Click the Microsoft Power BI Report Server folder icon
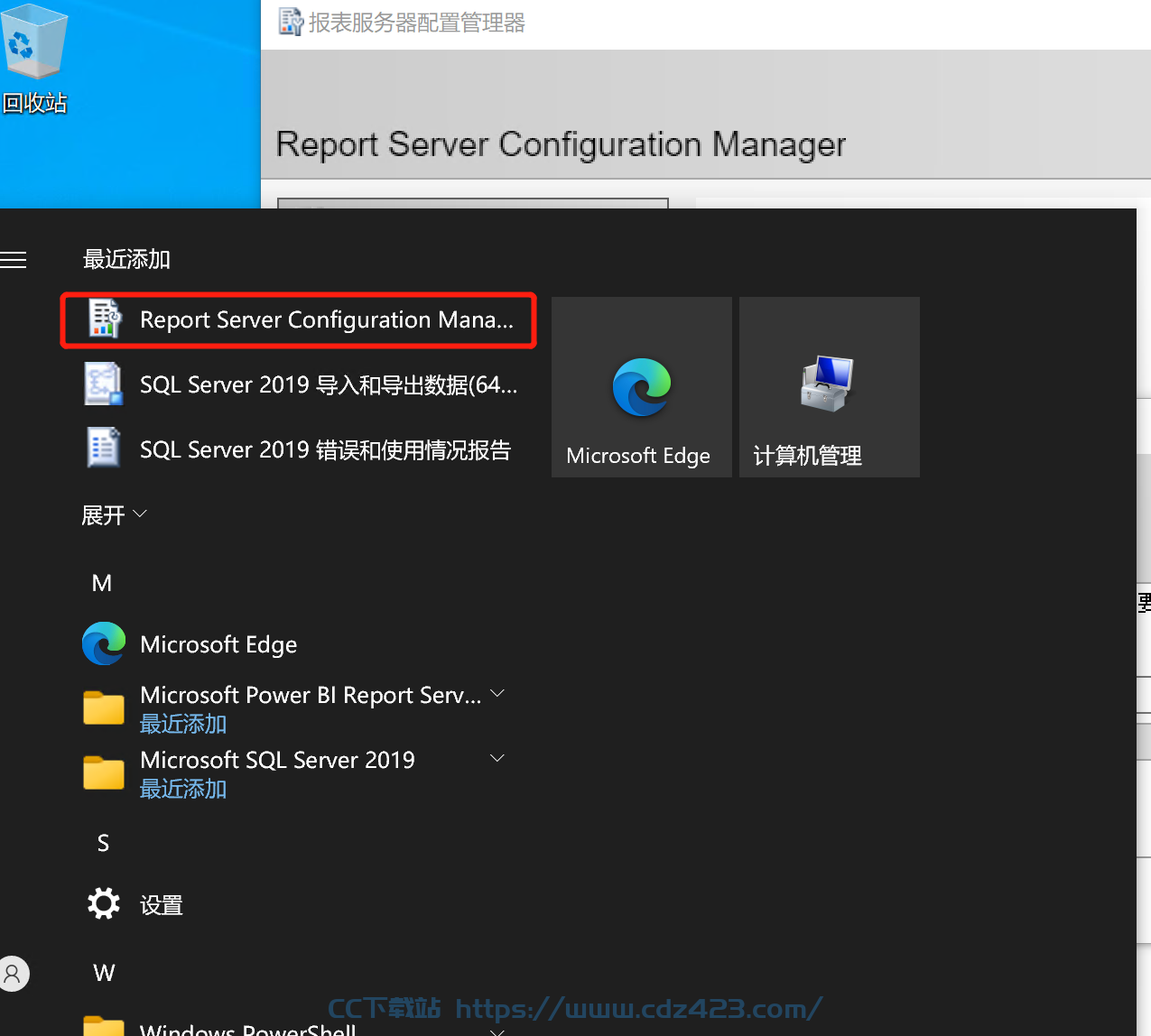 (x=104, y=708)
